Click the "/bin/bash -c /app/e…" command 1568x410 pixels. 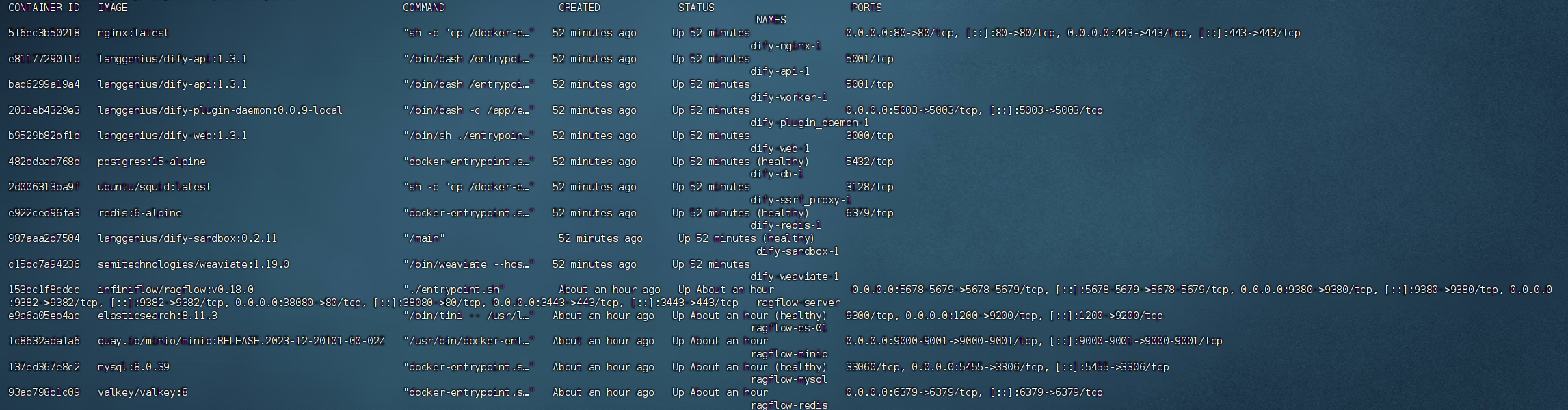pos(468,110)
